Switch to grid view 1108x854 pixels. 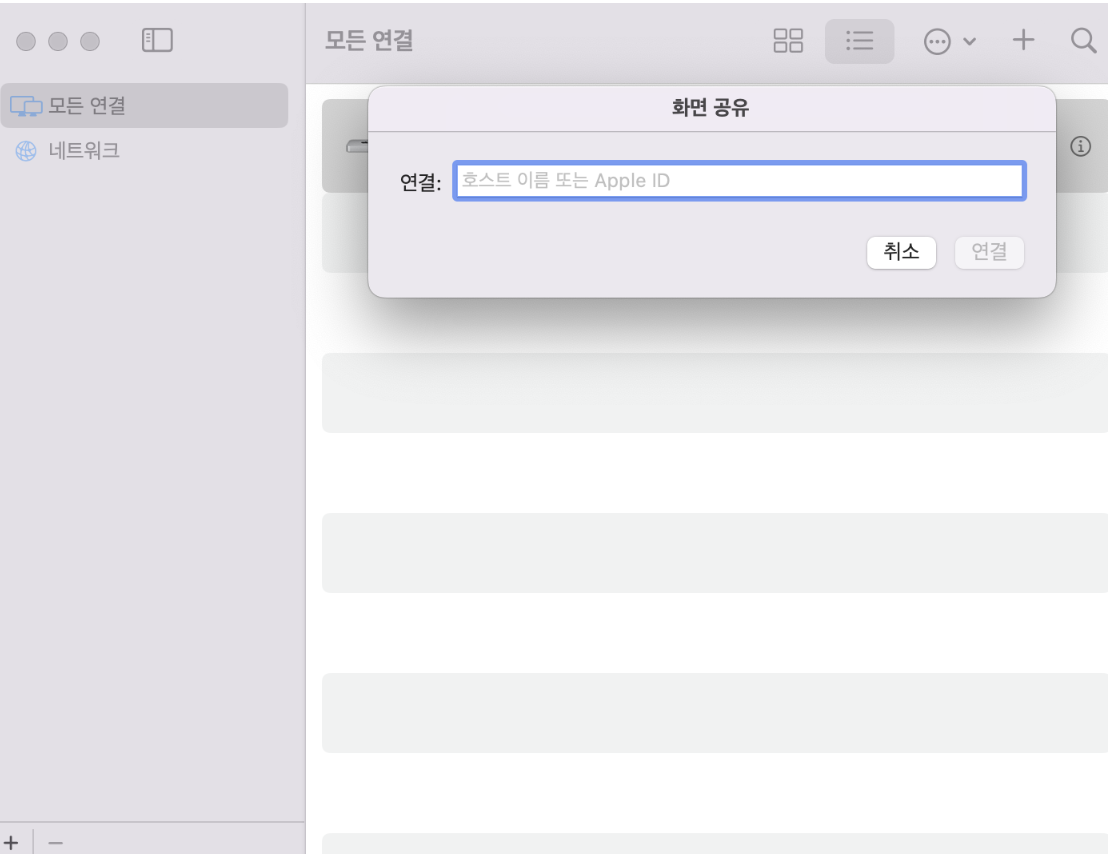pyautogui.click(x=788, y=40)
